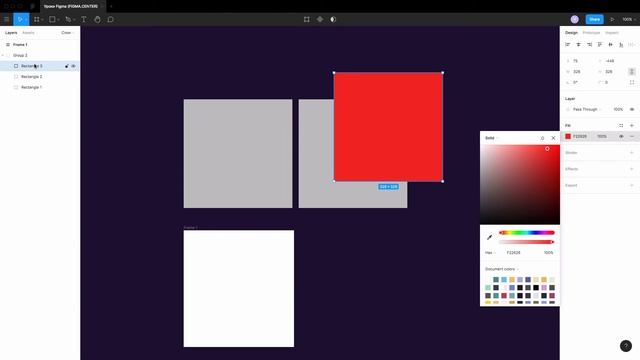Screen dimensions: 640x360
Task: Click the independent corners icon
Action: tap(632, 82)
